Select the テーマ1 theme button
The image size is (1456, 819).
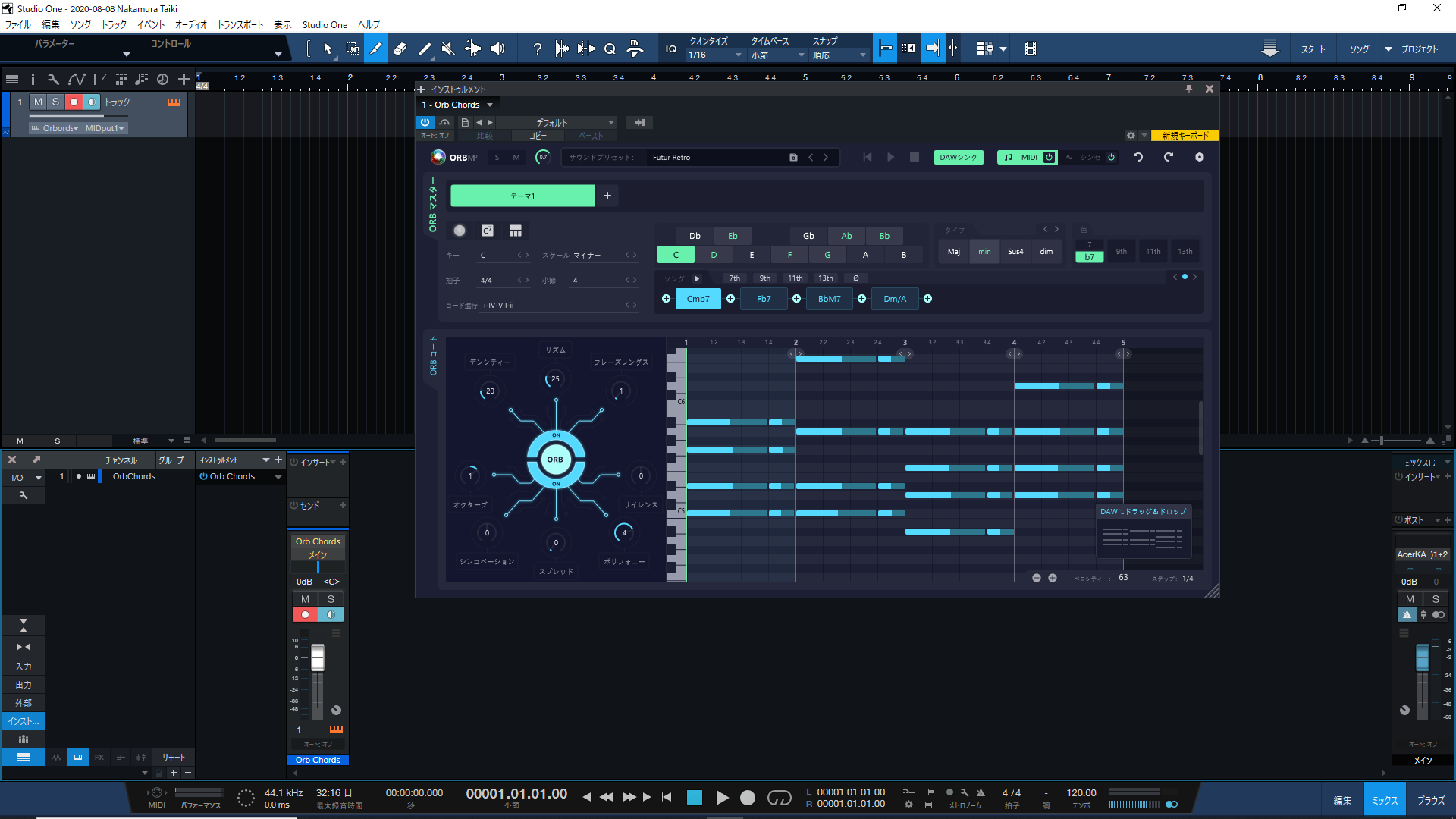(x=522, y=196)
